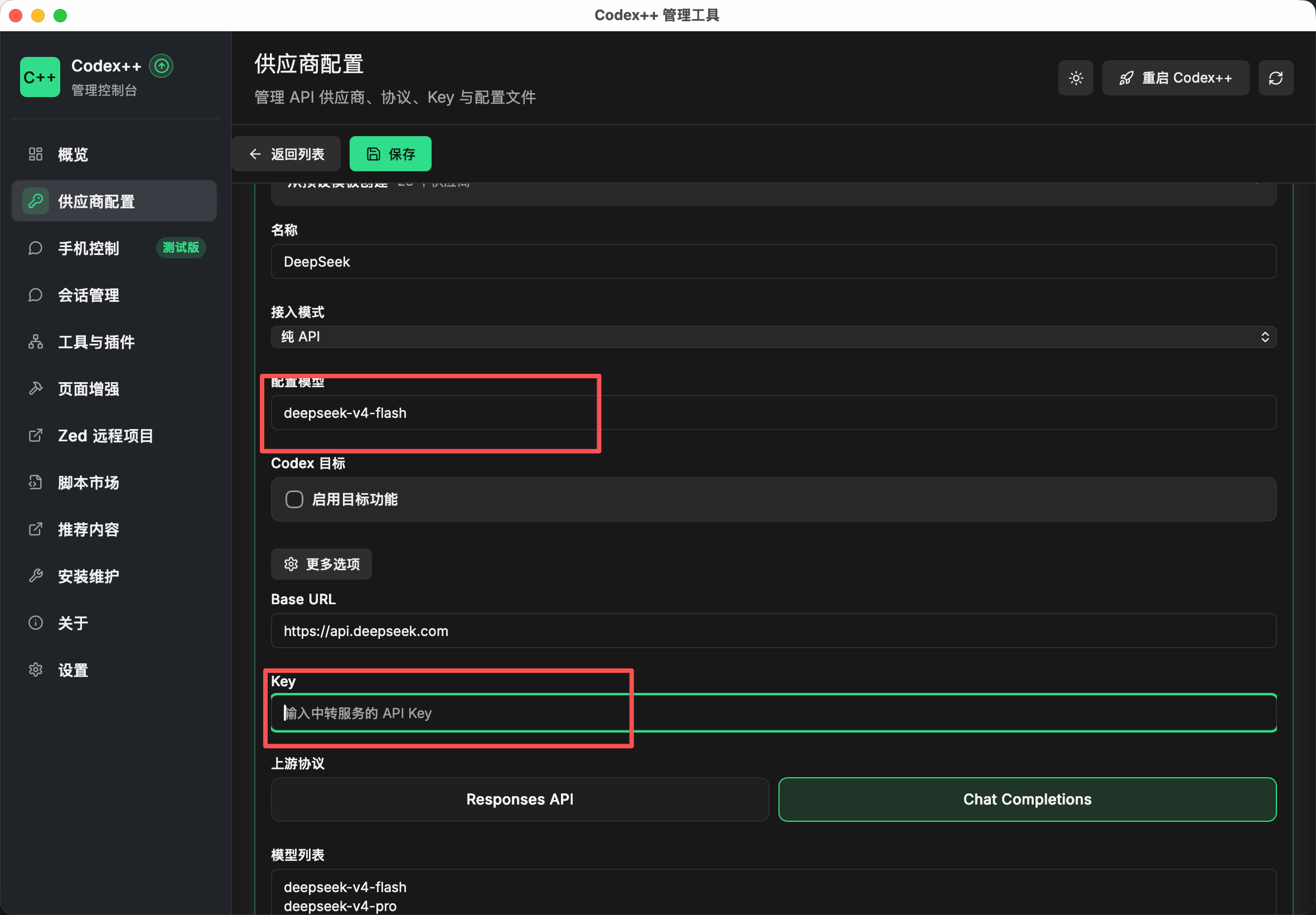This screenshot has width=1316, height=915.
Task: Click the 概览 grid icon in sidebar
Action: click(36, 154)
